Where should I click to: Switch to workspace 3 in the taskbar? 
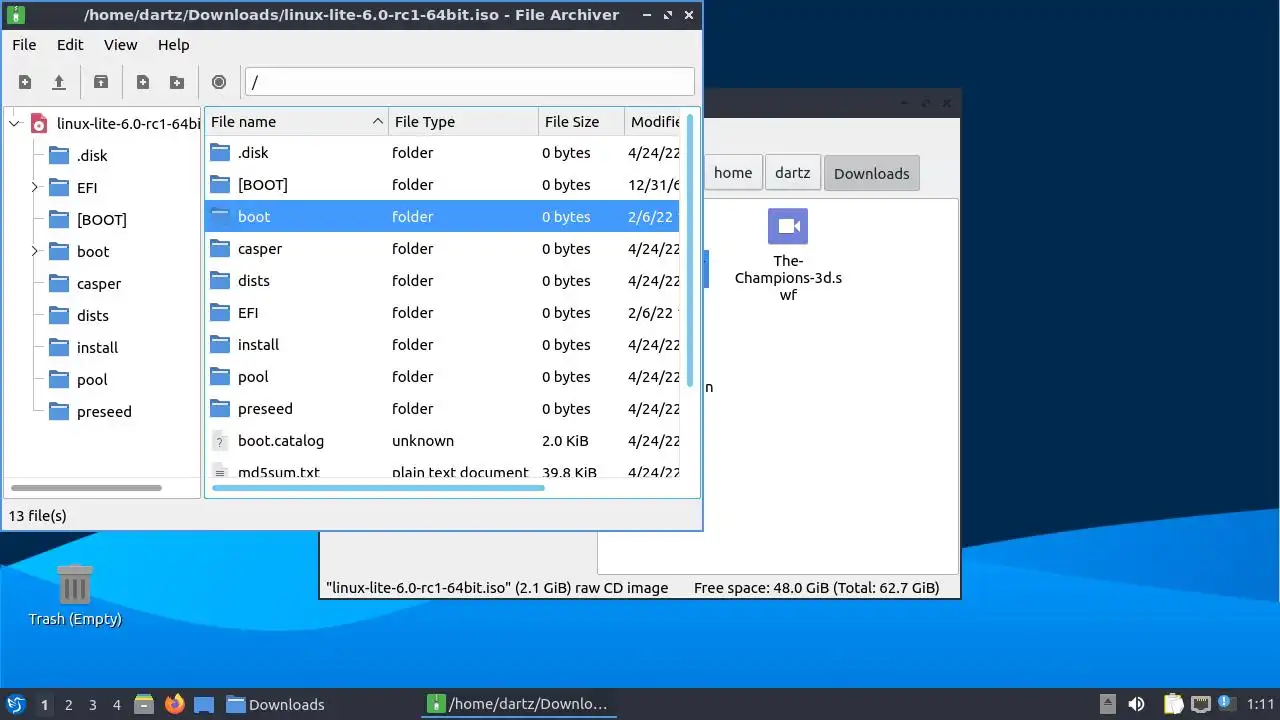point(92,704)
